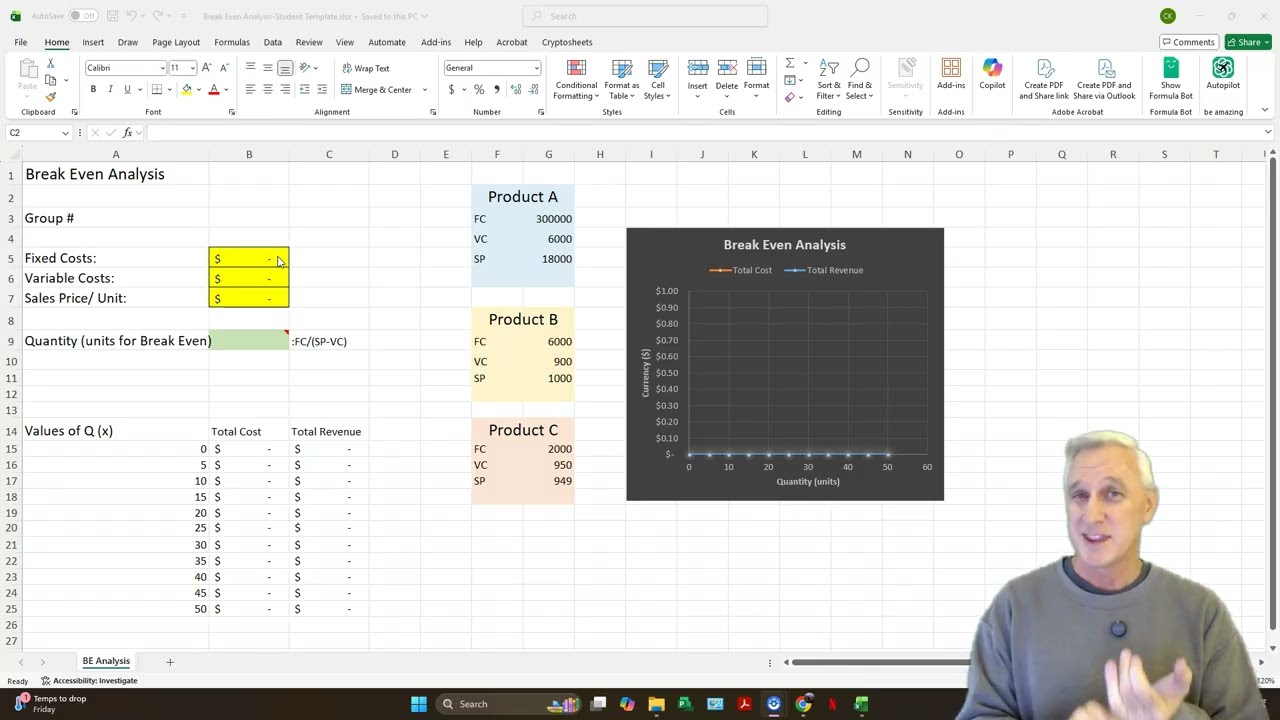Click the Cut scissors icon
1280x720 pixels.
[51, 65]
